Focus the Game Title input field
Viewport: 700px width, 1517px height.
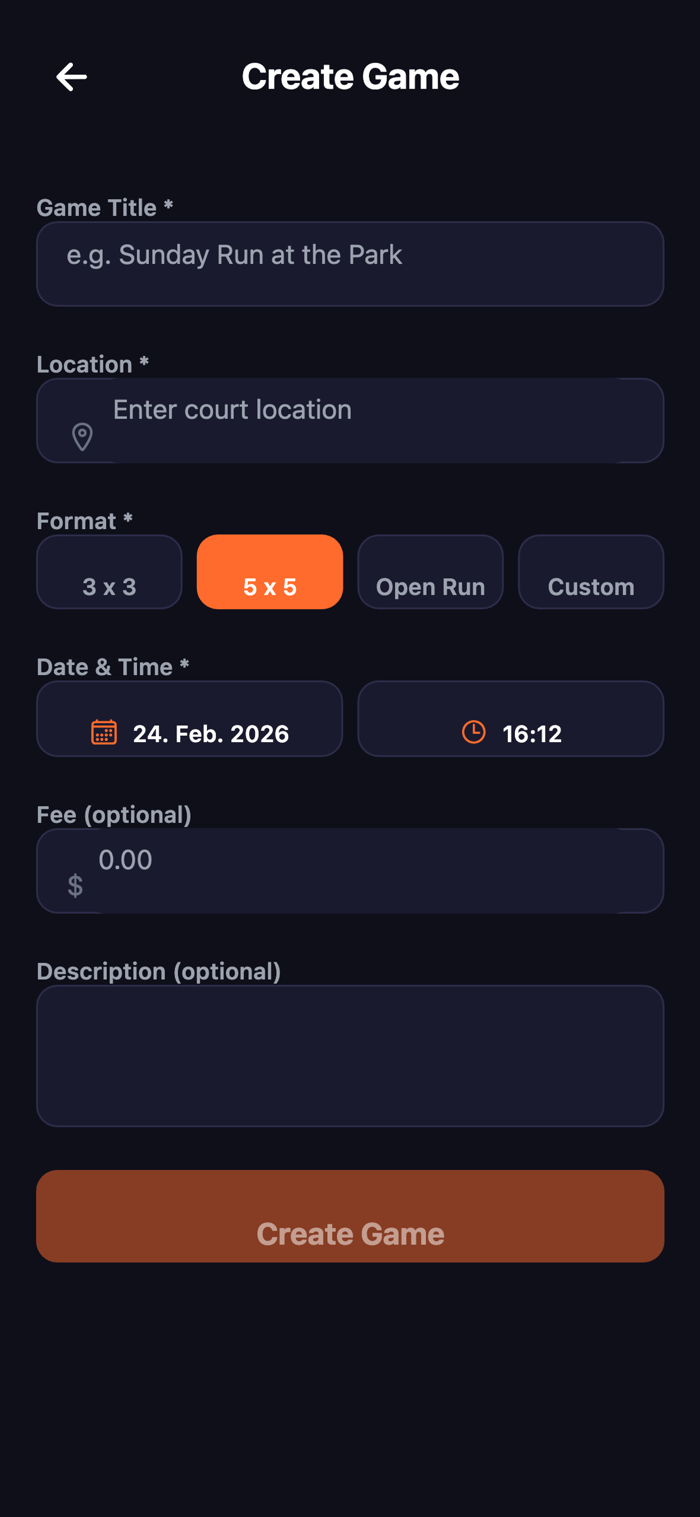tap(350, 264)
